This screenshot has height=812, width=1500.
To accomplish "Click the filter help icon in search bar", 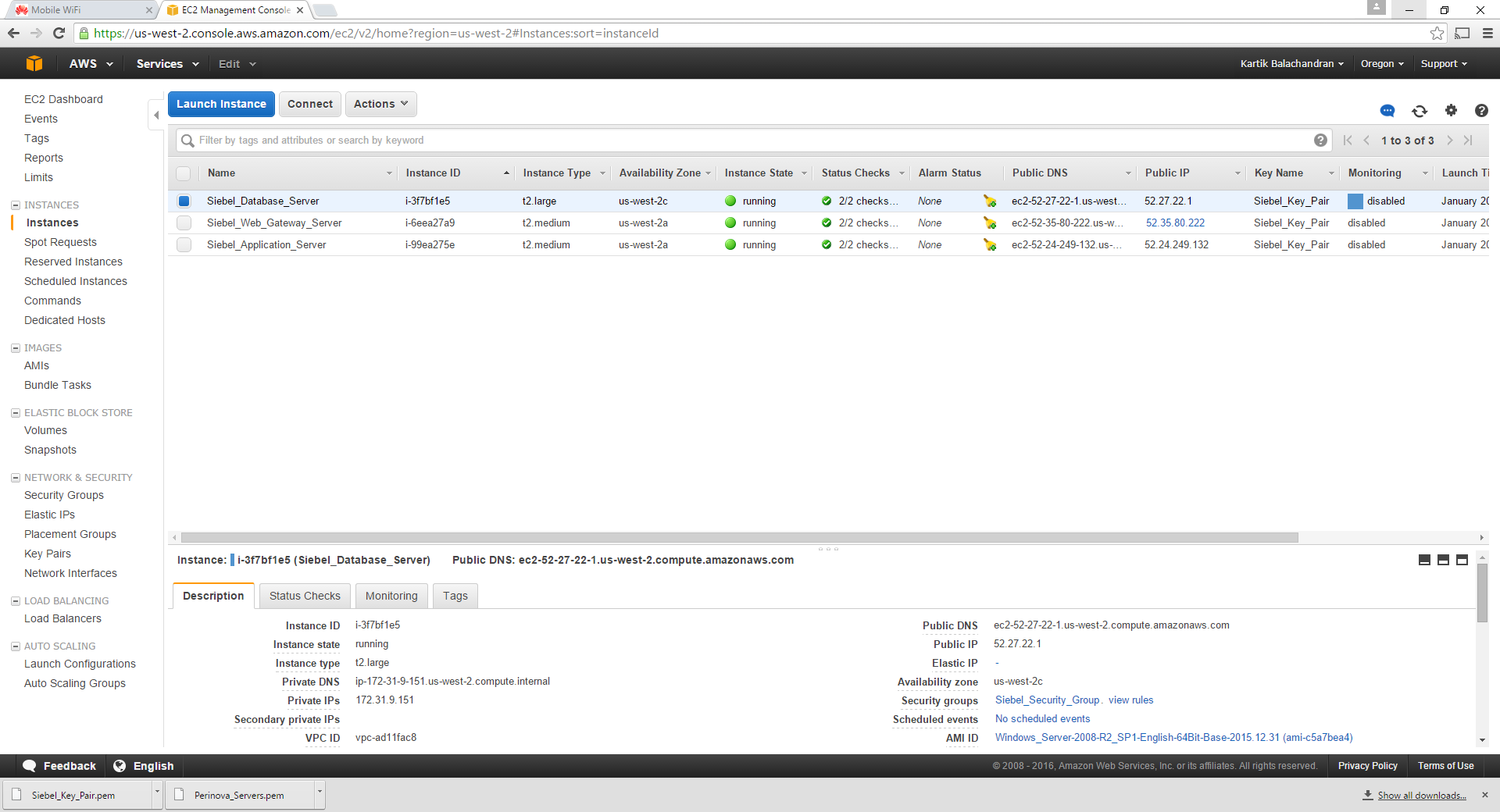I will (x=1320, y=141).
